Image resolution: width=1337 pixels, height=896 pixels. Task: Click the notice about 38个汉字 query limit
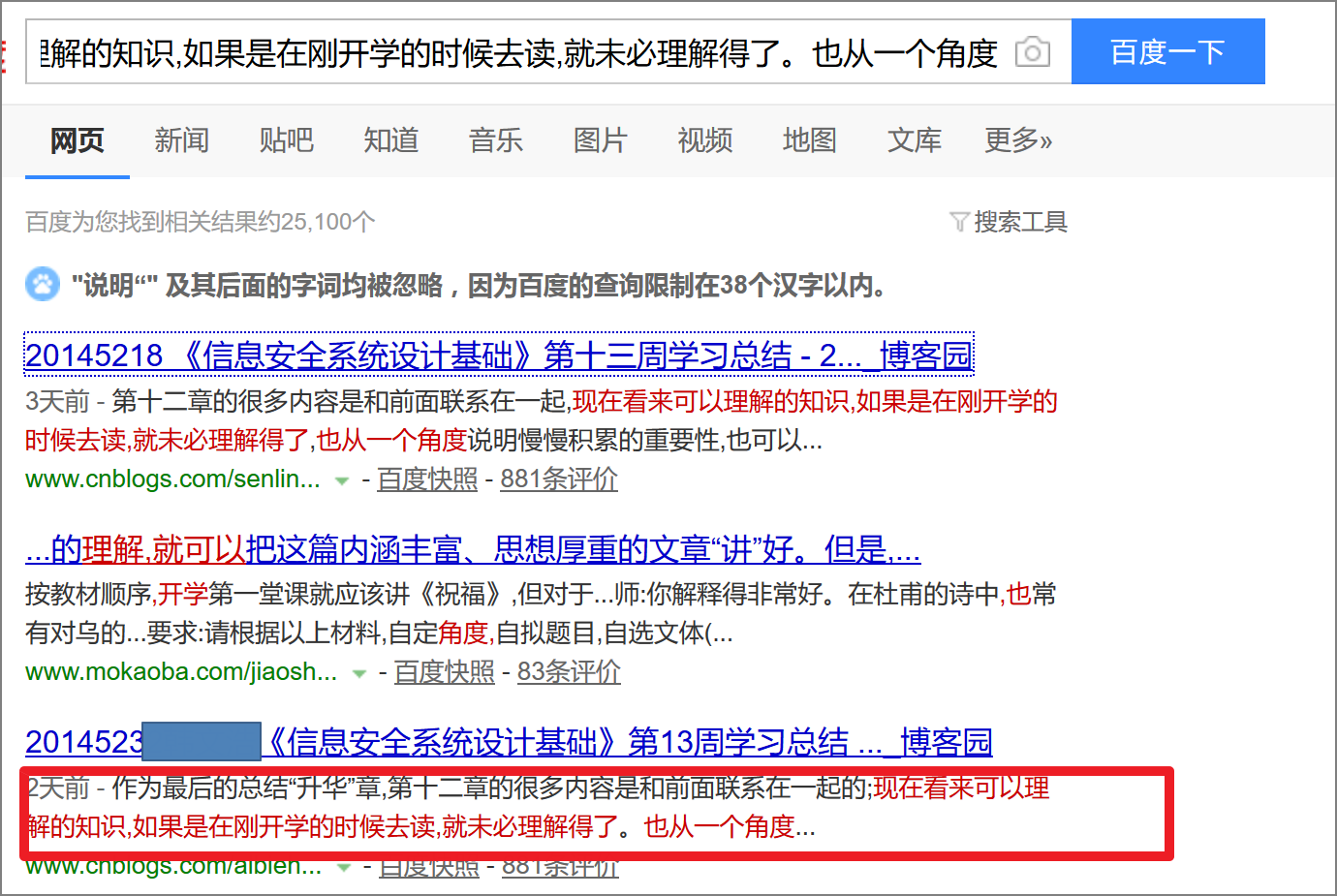coord(479,285)
